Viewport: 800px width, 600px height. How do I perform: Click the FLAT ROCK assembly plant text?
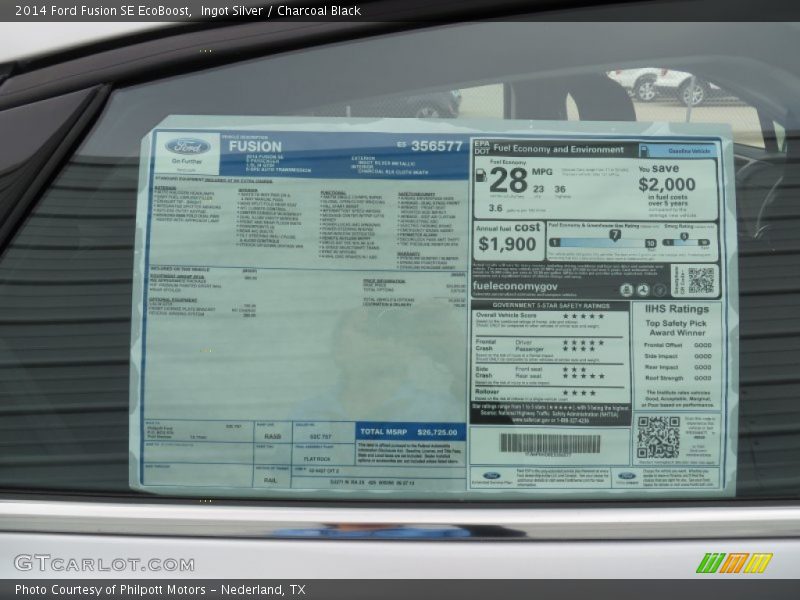pos(317,459)
